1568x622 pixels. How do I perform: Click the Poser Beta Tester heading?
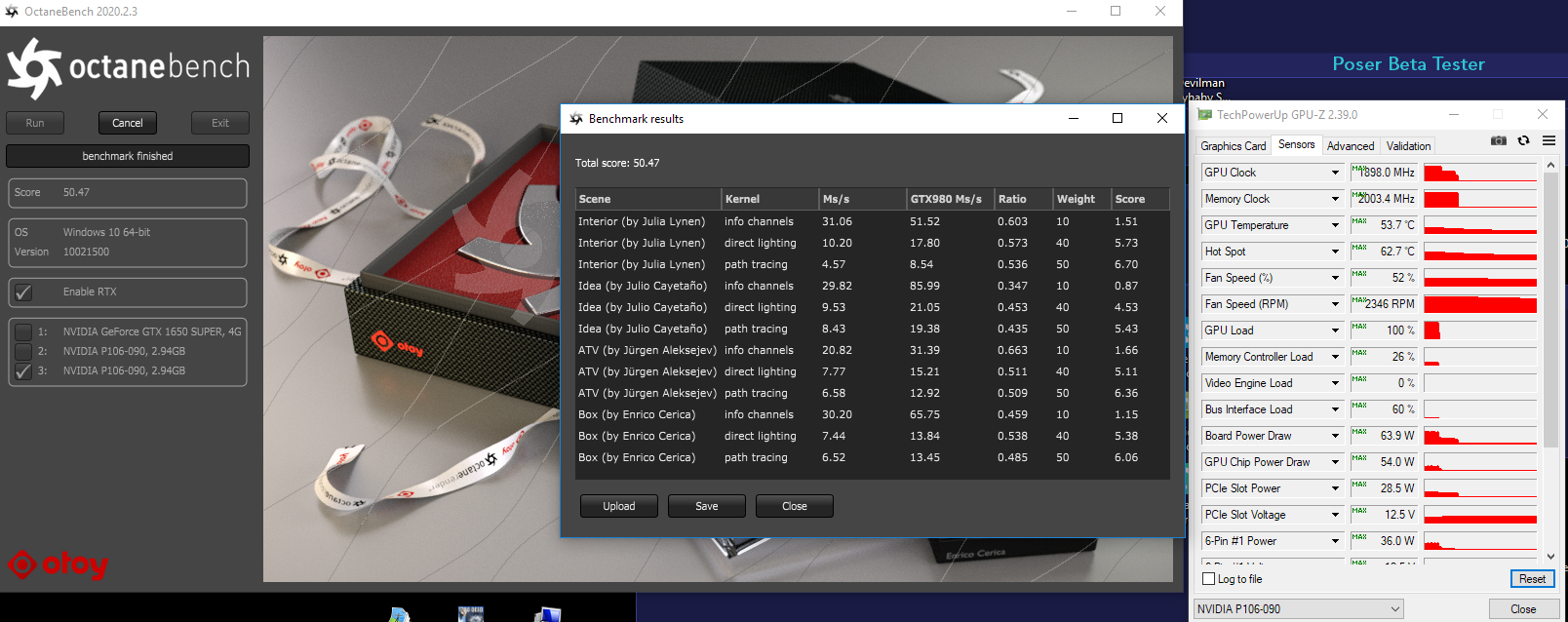pyautogui.click(x=1408, y=64)
